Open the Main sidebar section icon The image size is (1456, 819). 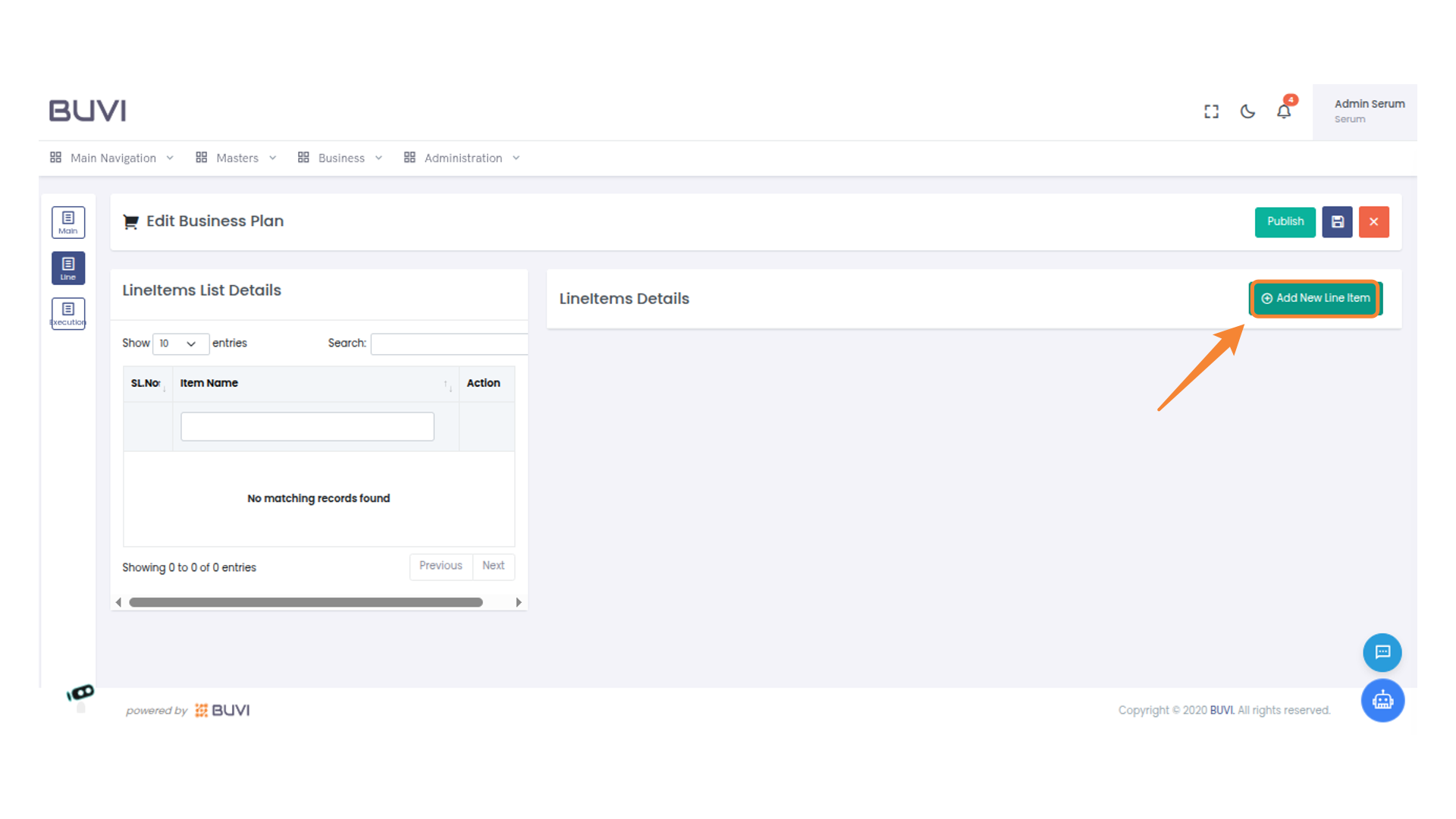pos(68,222)
